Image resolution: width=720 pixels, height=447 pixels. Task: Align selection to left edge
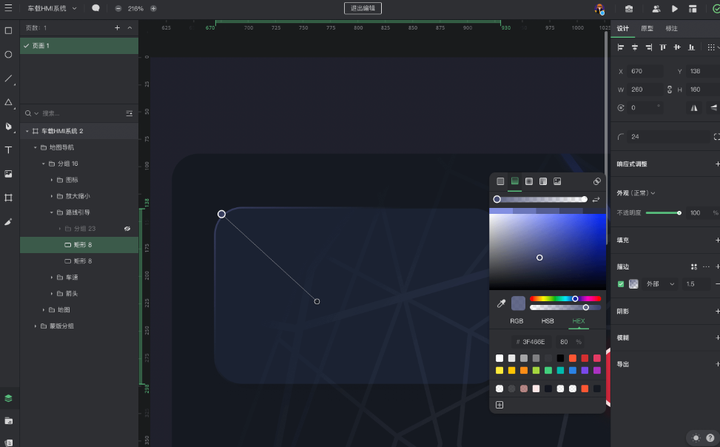621,47
